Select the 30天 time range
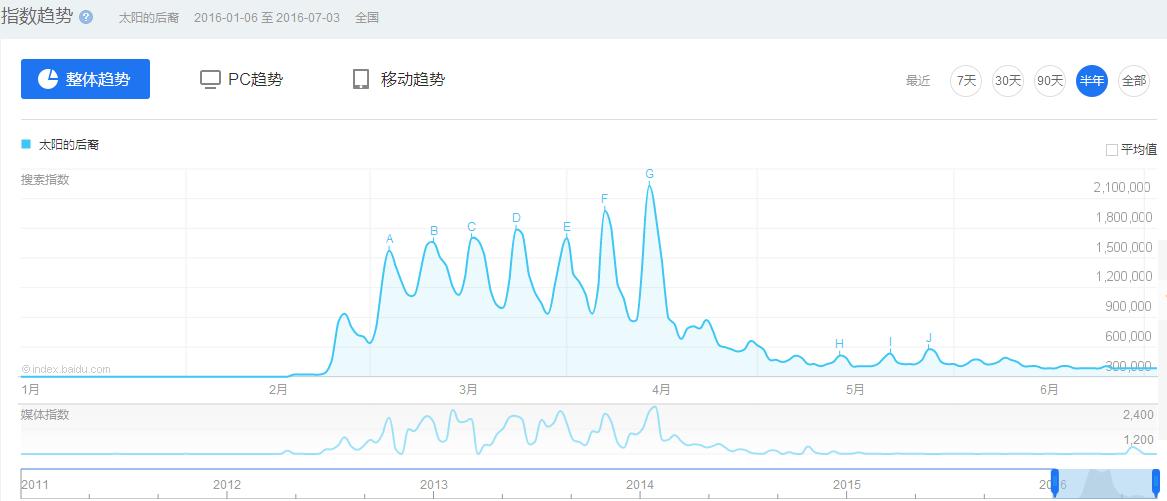The height and width of the screenshot is (501, 1167). tap(1008, 81)
